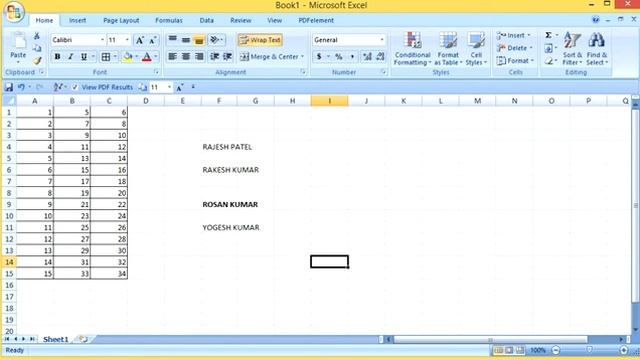Open the Number dialog launcher
This screenshot has height=360, width=640.
[x=384, y=72]
